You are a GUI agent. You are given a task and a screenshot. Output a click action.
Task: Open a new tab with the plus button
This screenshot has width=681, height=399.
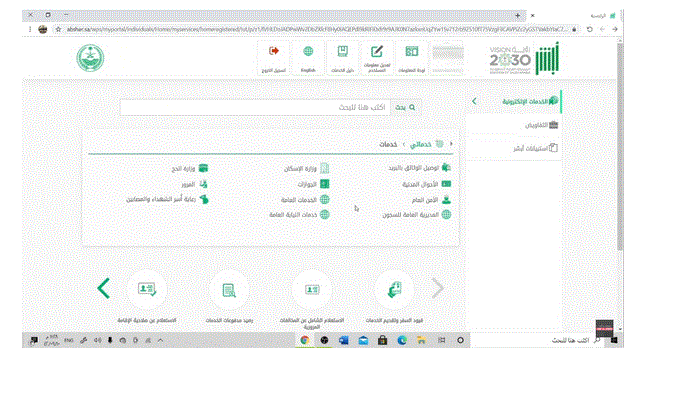518,15
